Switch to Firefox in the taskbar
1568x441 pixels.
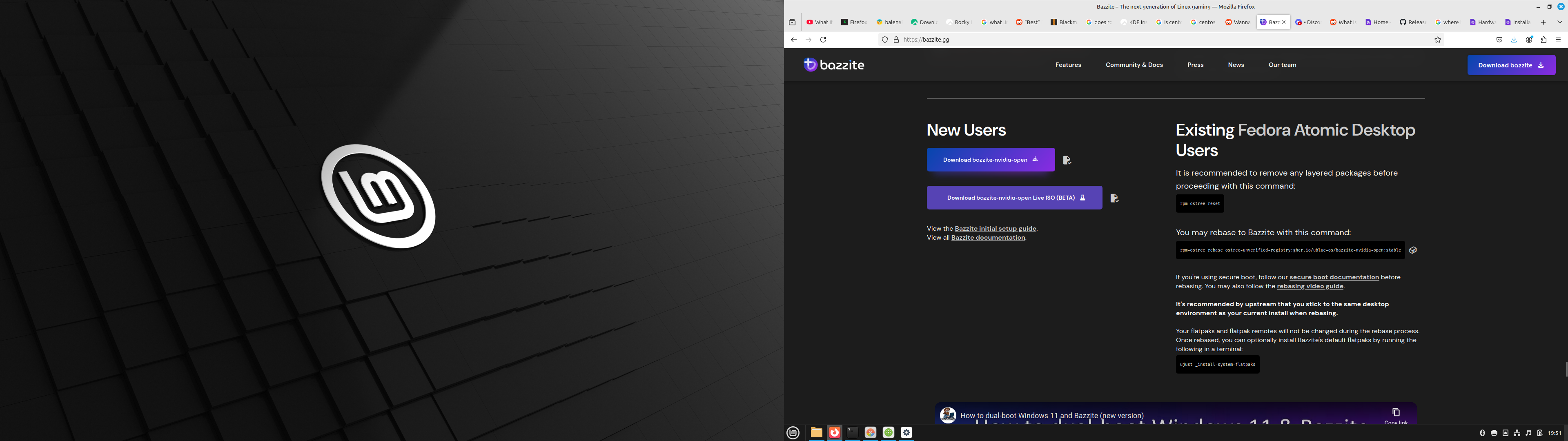point(835,432)
